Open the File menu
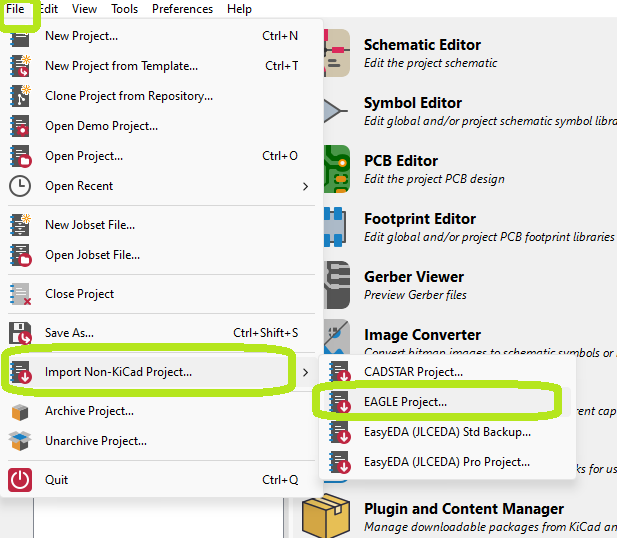The width and height of the screenshot is (617, 538). point(15,9)
